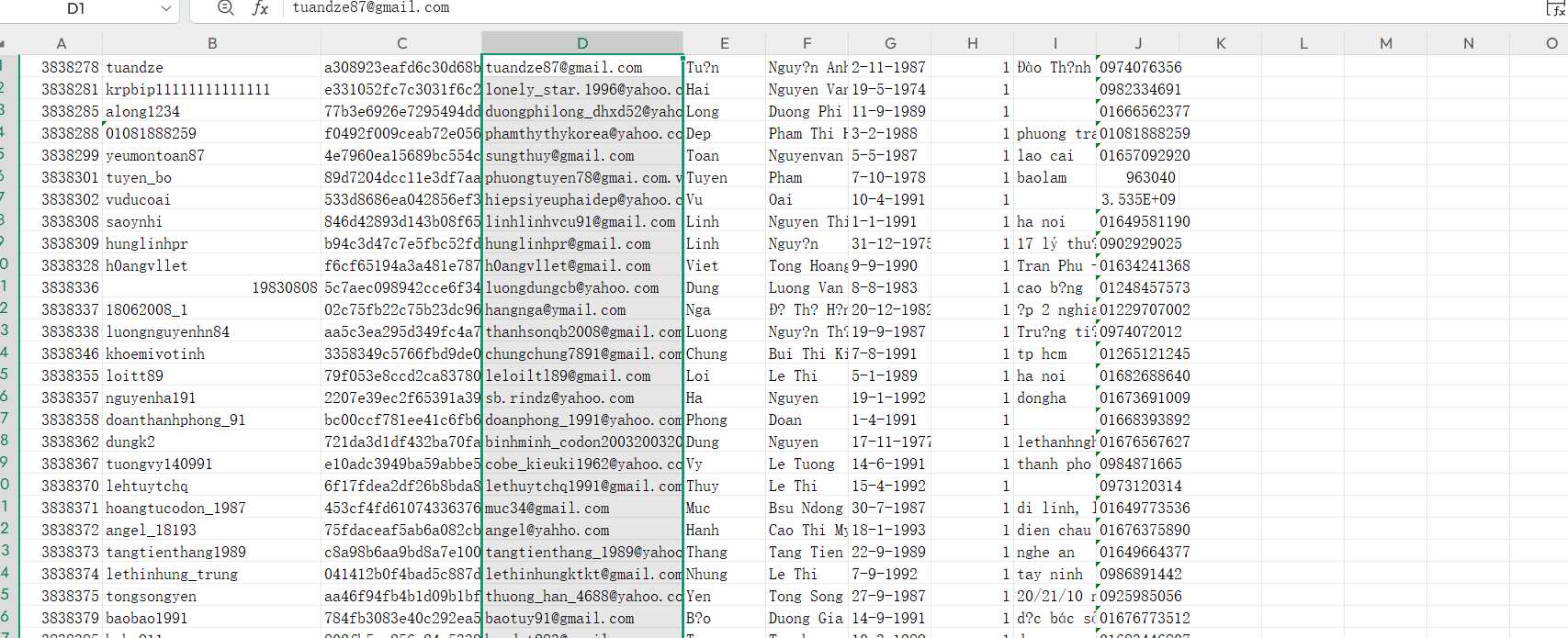Select email cell hunglinhpr@gmail.com
The width and height of the screenshot is (1568, 638).
coord(582,243)
